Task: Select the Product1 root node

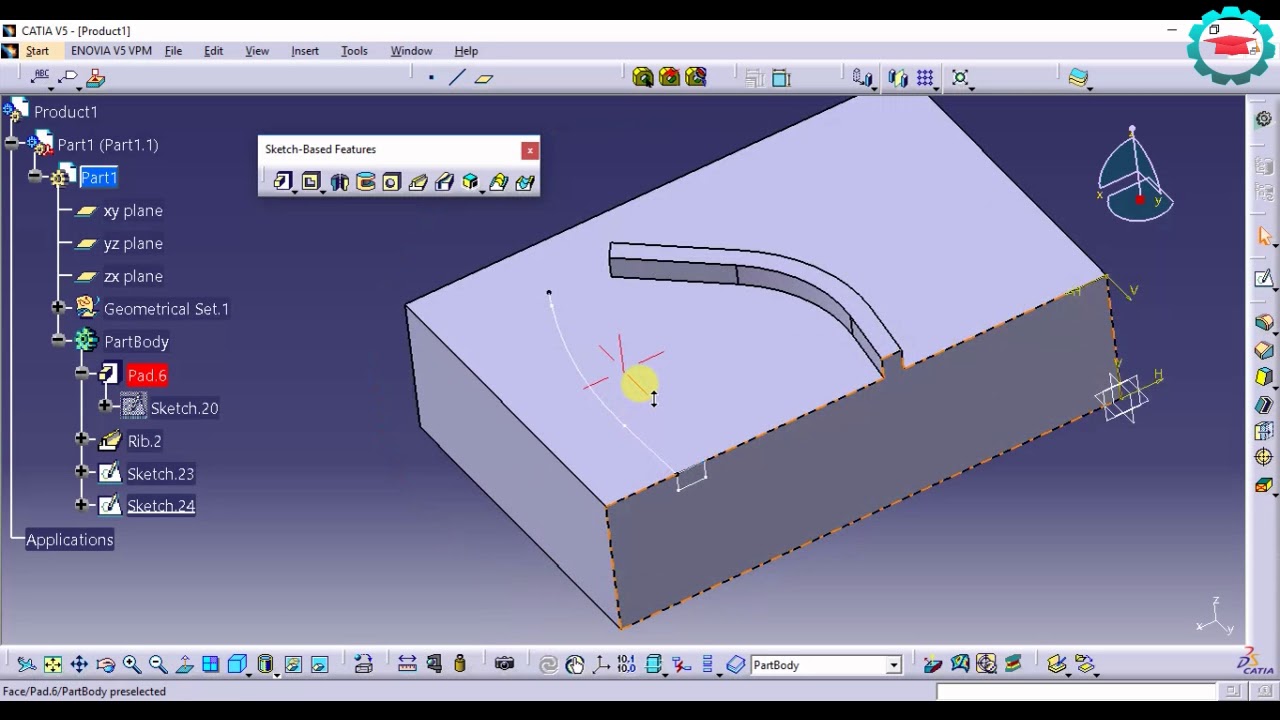Action: pos(65,112)
